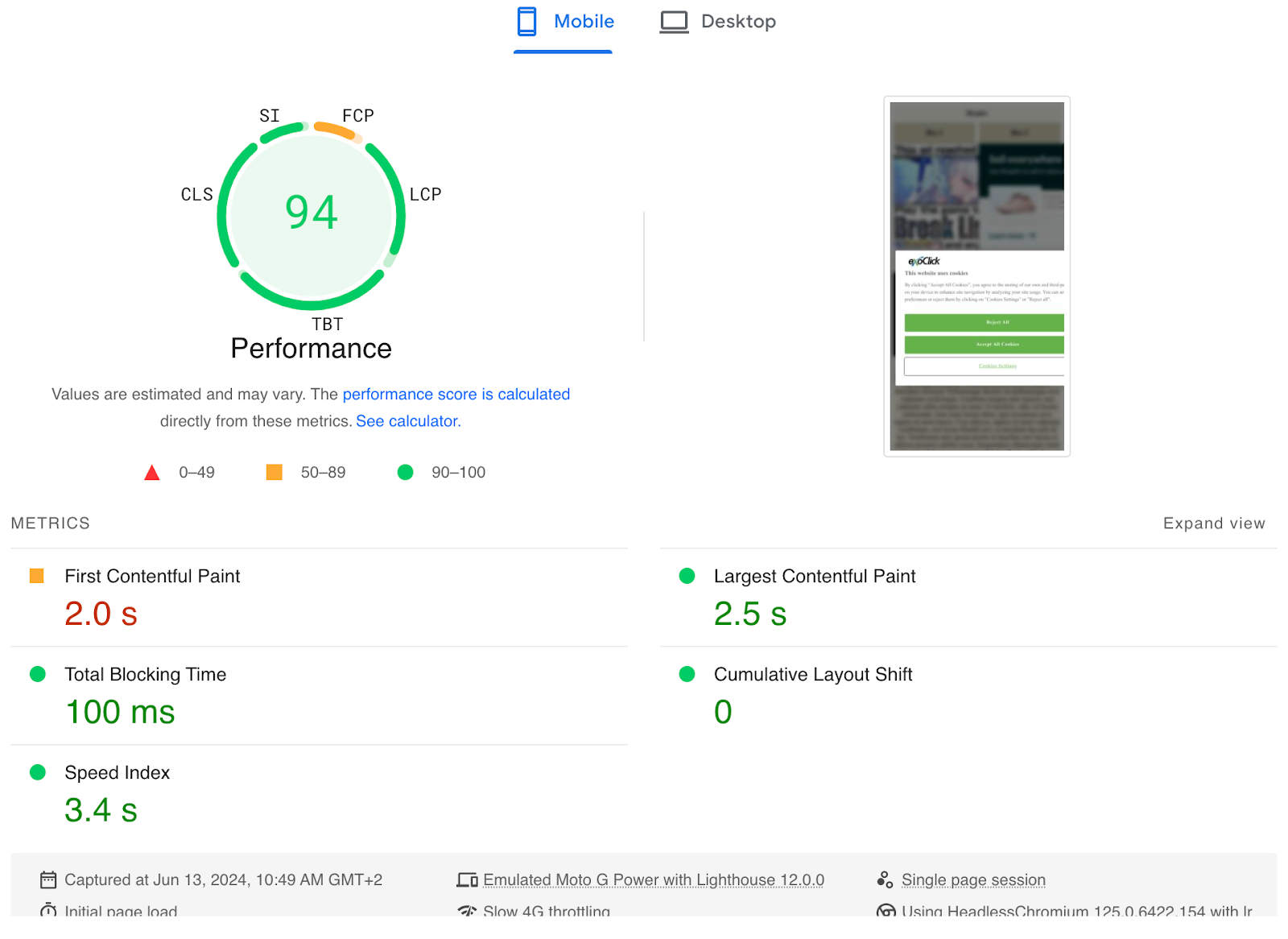This screenshot has width=1288, height=939.
Task: Click the SI gauge label
Action: [270, 116]
